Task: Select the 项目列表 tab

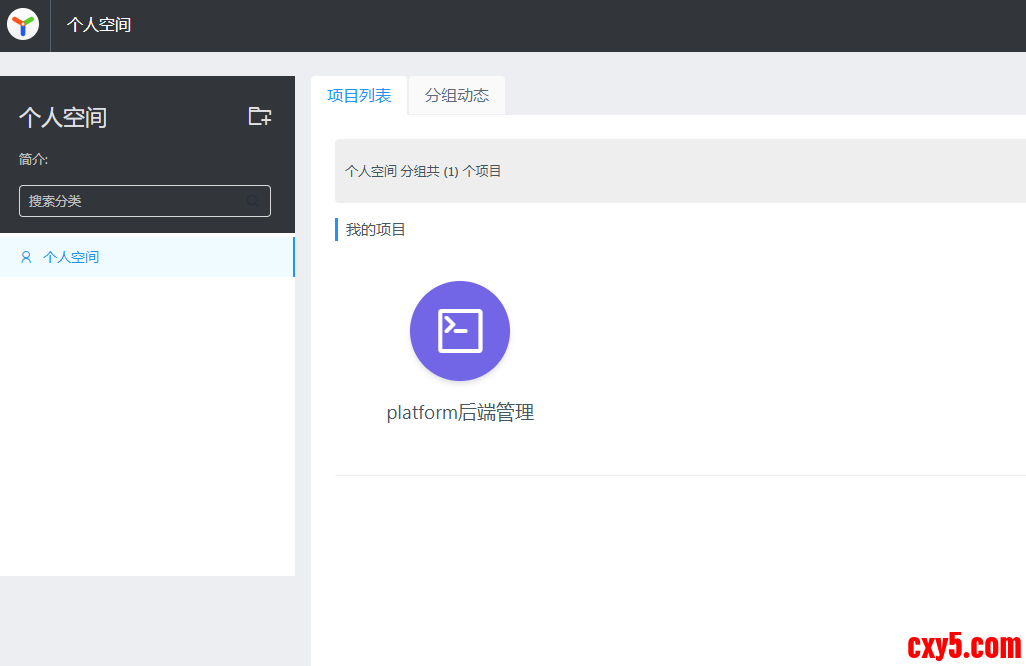Action: [359, 96]
